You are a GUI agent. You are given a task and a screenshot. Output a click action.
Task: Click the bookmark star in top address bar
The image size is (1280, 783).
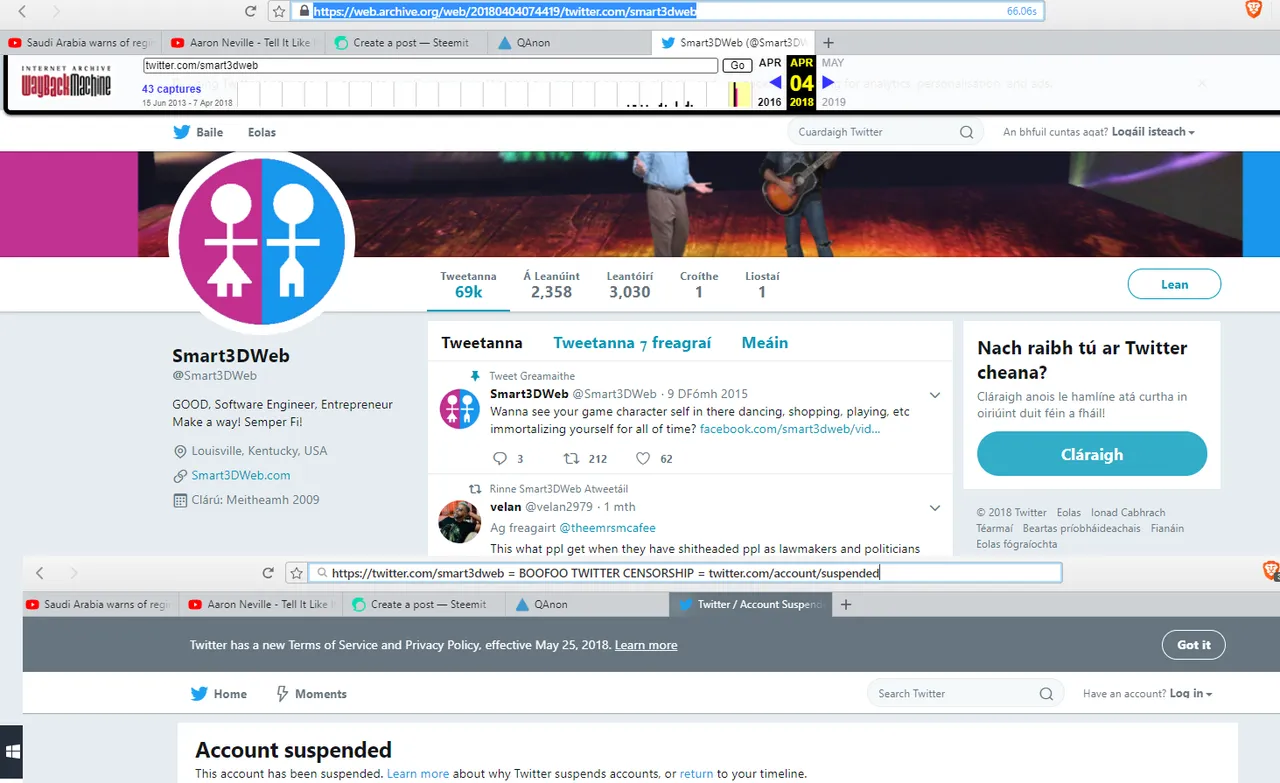279,11
